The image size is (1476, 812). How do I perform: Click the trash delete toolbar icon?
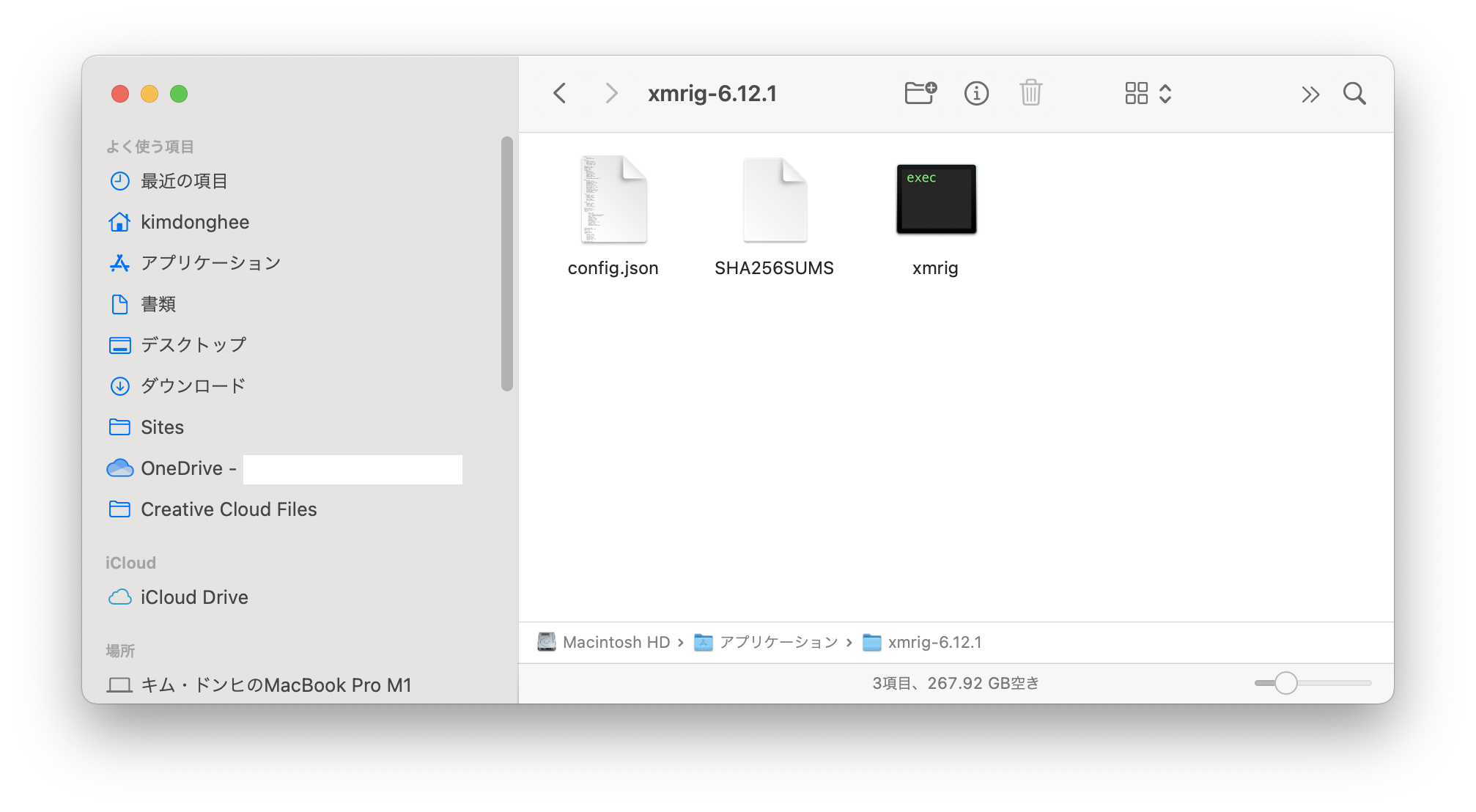[1030, 93]
